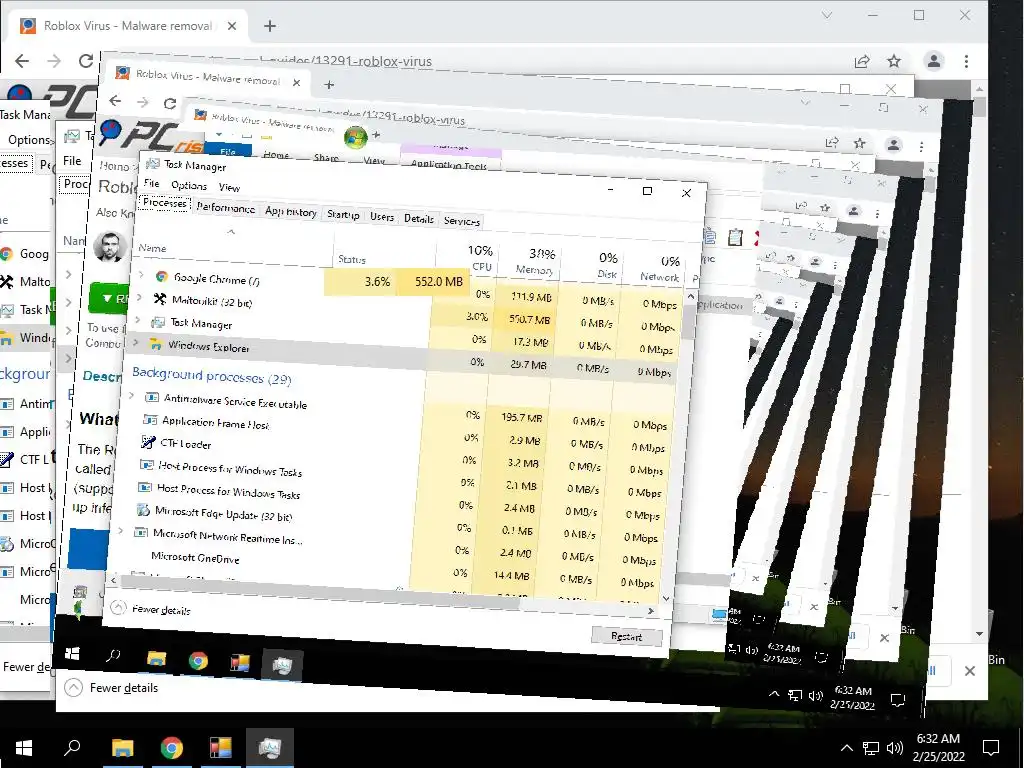Screen dimensions: 1024x768
Task: Open tab search chevron in outermost Chrome
Action: click(827, 15)
